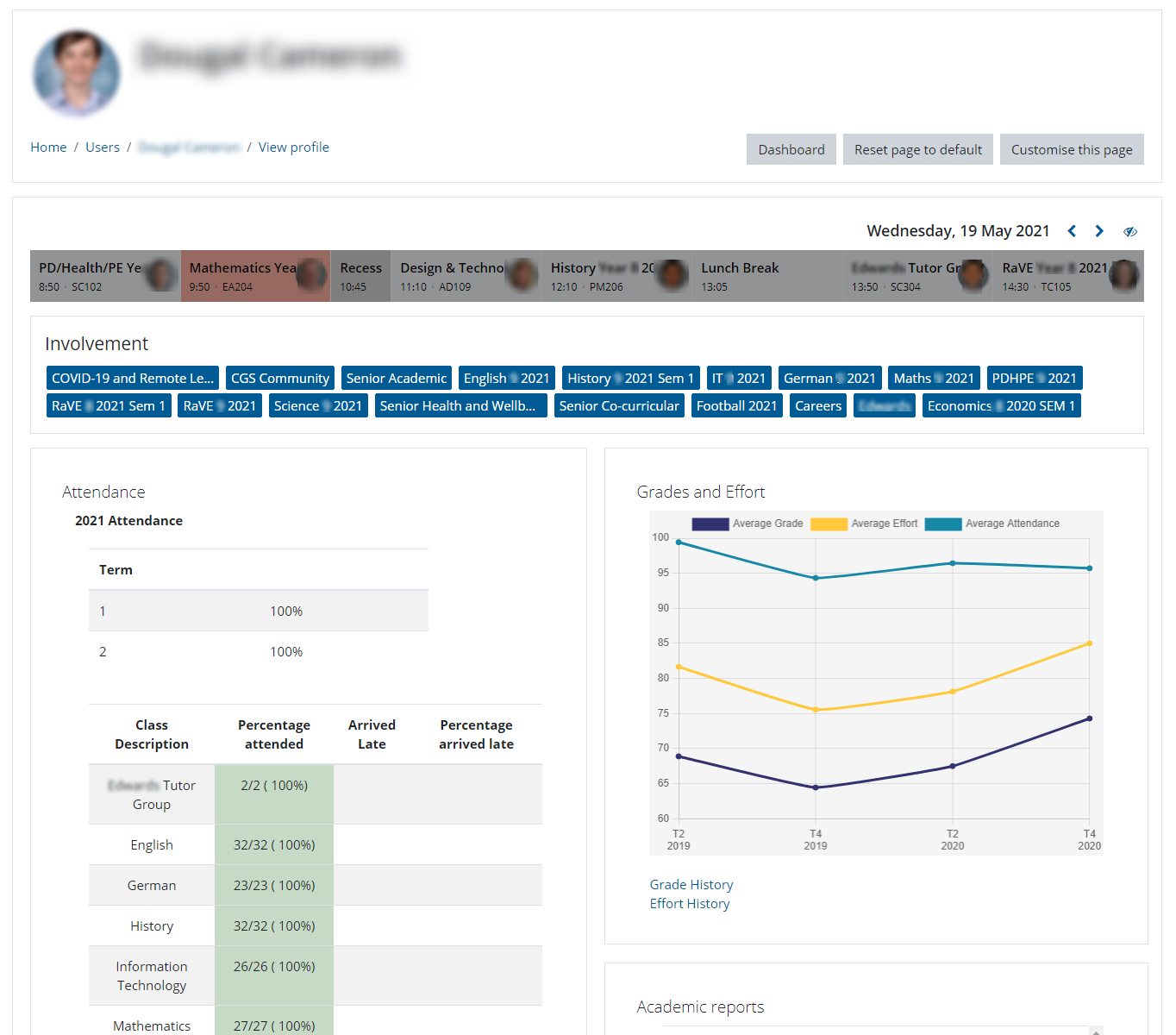Open Users in the breadcrumb trail
1176x1035 pixels.
coord(103,147)
